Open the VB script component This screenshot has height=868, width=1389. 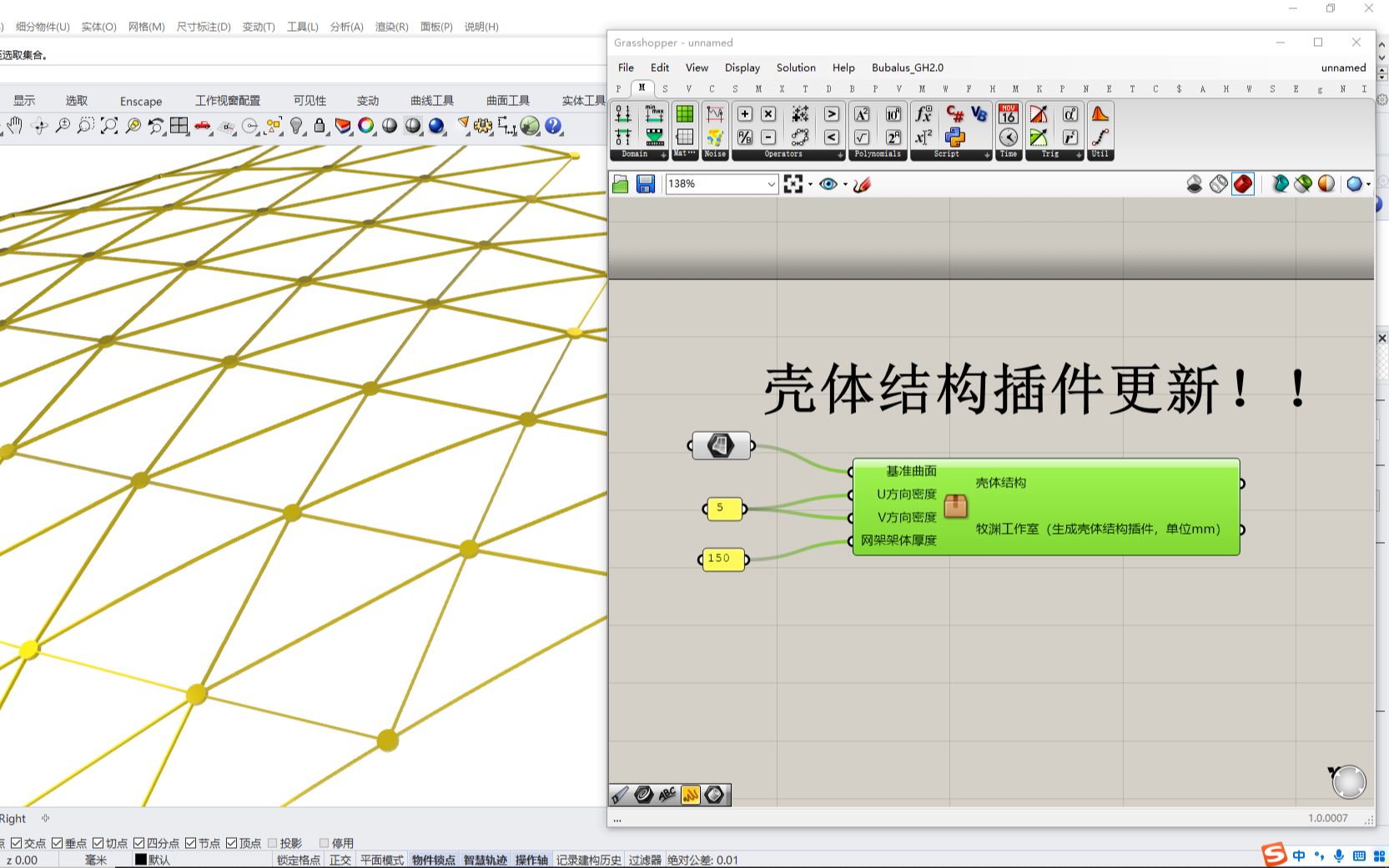[x=979, y=114]
